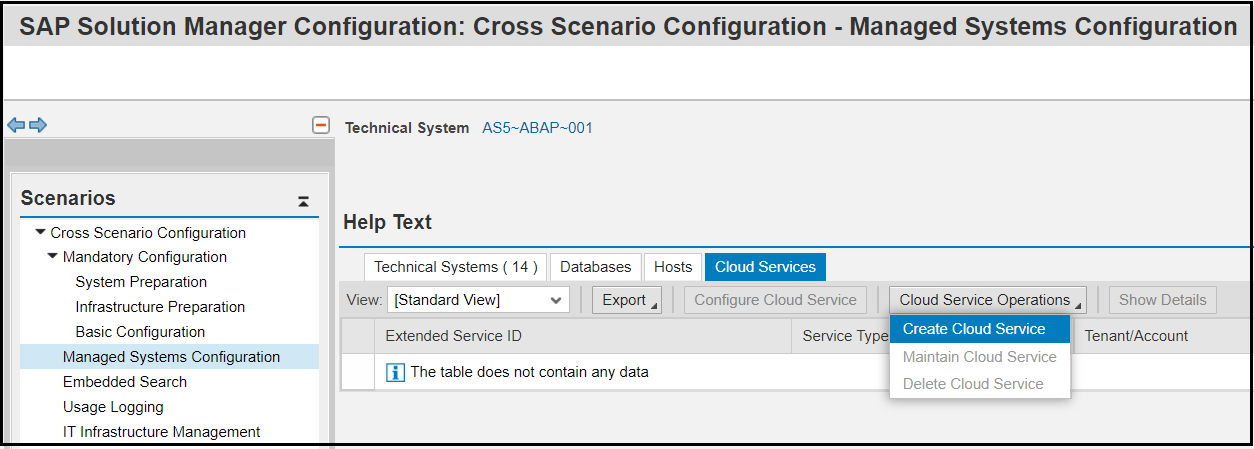Select System Preparation in the scenario tree
Screen dimensions: 1254x449
141,282
